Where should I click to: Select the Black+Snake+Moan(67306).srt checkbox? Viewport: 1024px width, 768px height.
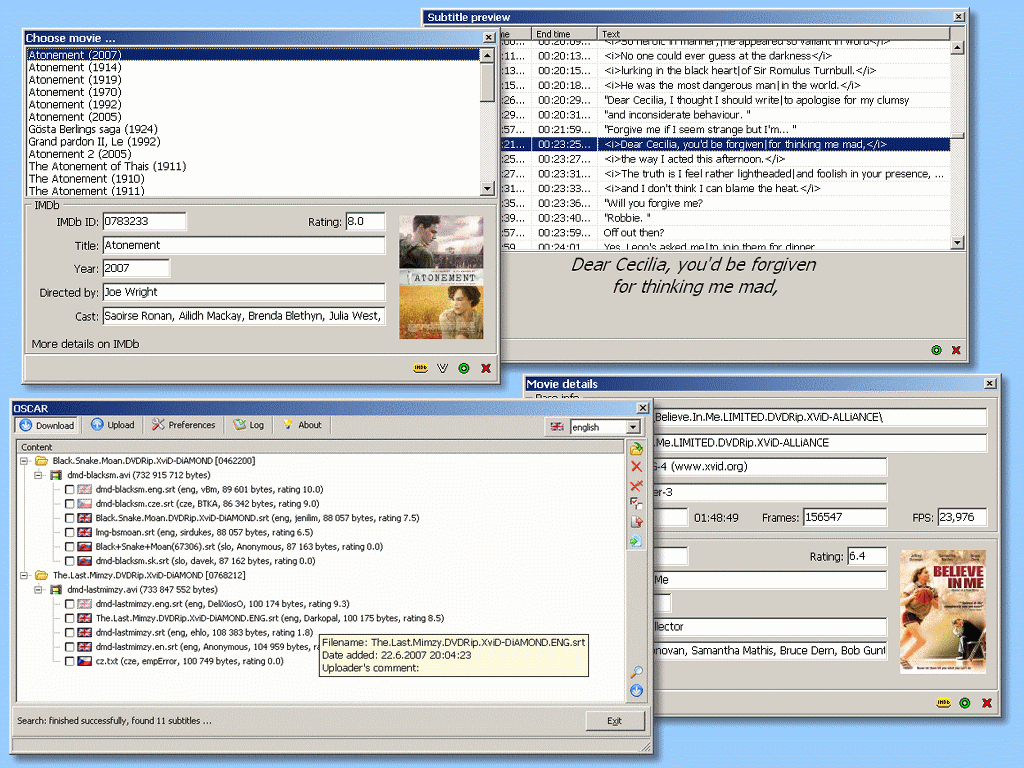pyautogui.click(x=69, y=547)
